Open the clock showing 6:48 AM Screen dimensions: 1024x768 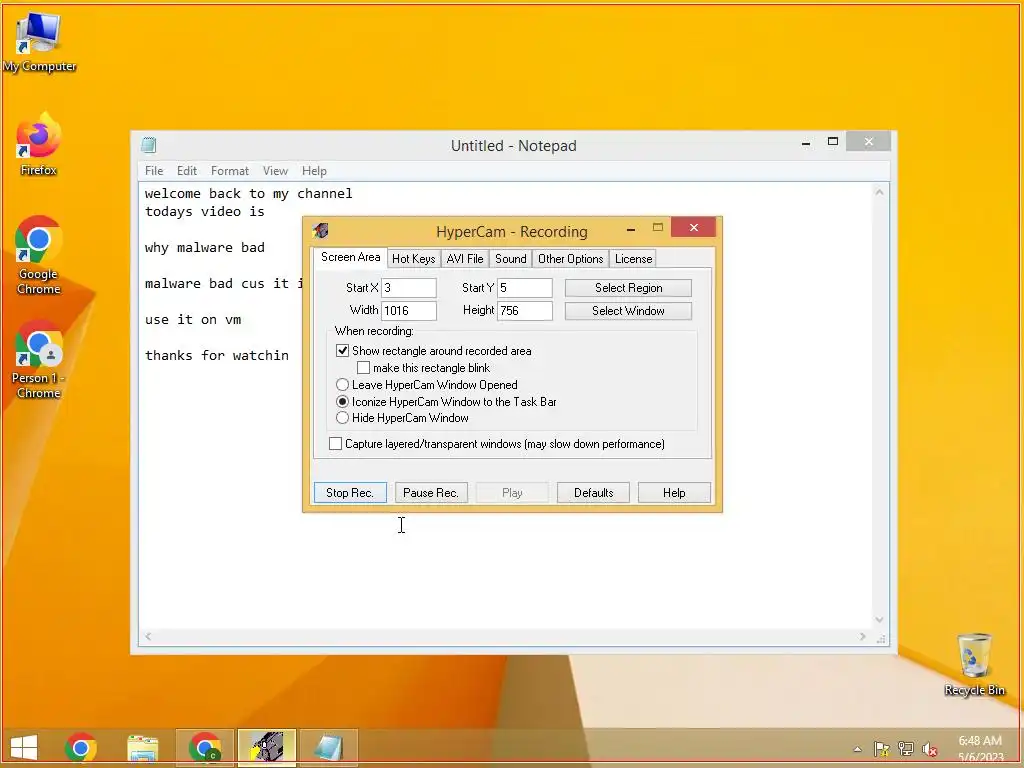pos(980,749)
